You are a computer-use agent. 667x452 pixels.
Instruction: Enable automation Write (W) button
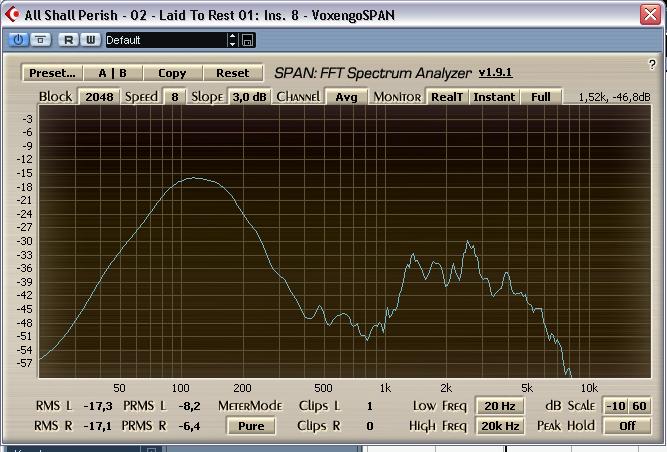click(x=91, y=40)
